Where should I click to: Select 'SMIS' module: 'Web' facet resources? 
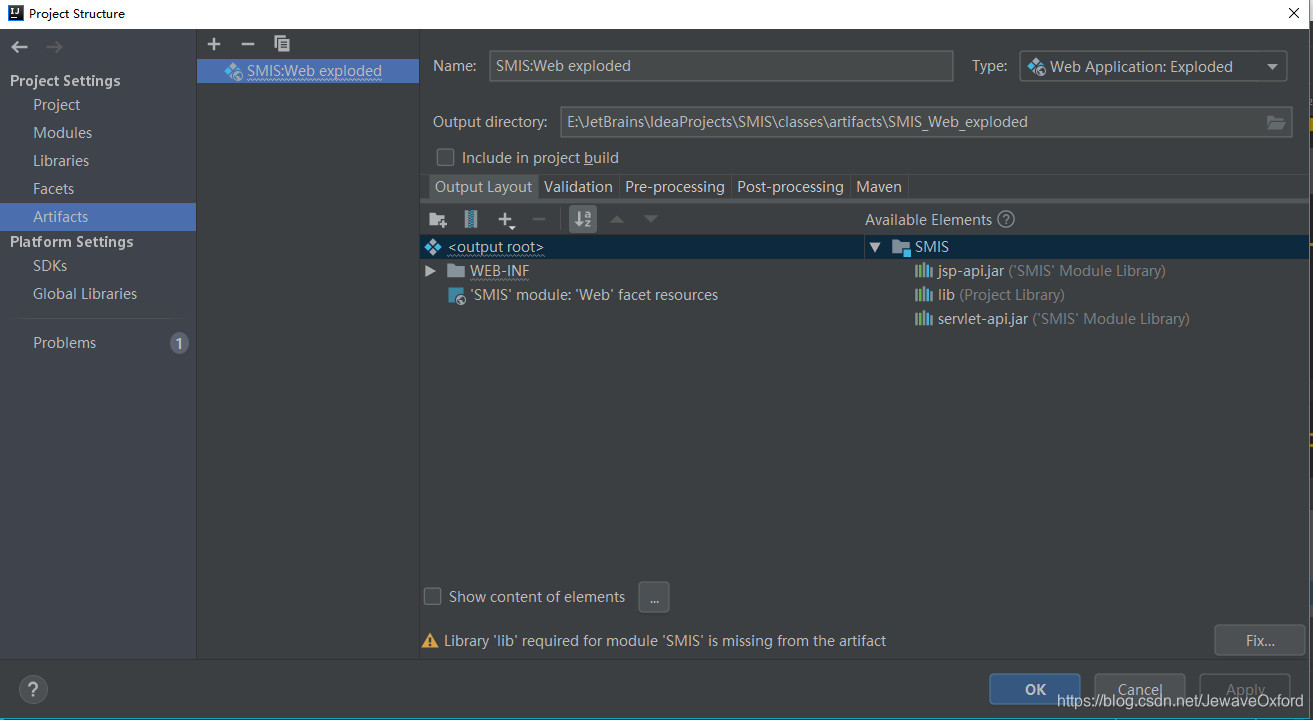pyautogui.click(x=594, y=295)
